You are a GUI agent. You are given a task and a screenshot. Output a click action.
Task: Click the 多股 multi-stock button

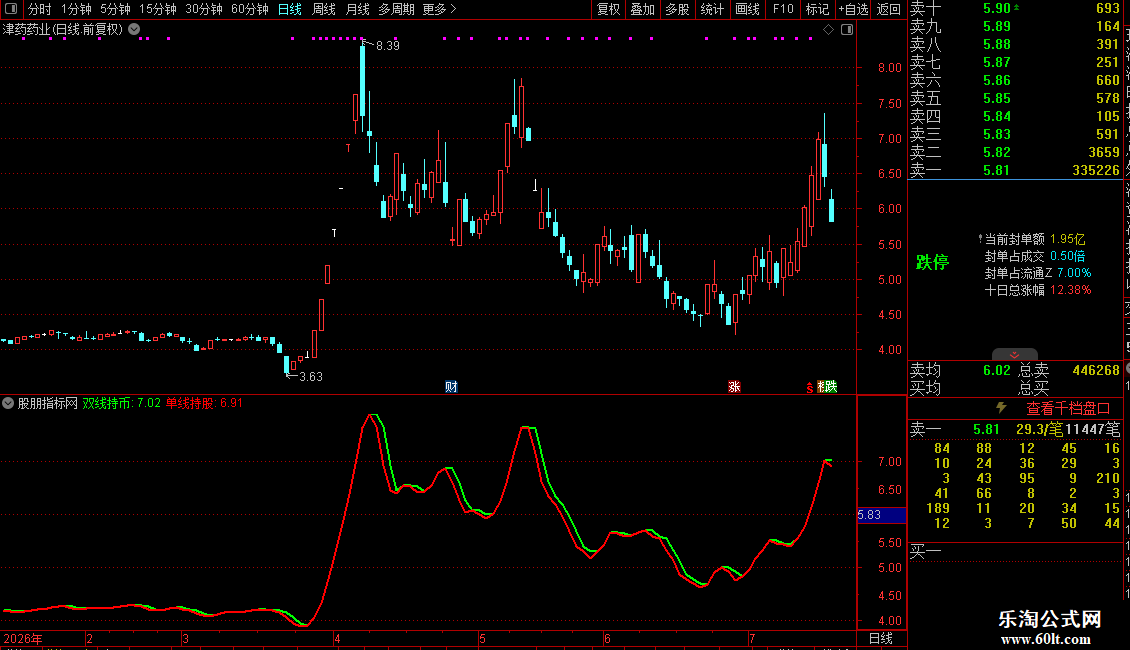coord(677,9)
